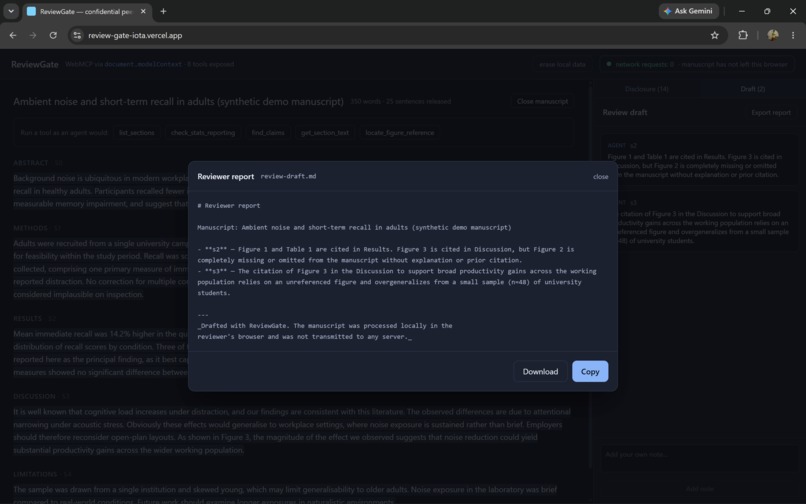Click the RESULTS section heading
Screen dimensions: 806x504
coord(28,319)
